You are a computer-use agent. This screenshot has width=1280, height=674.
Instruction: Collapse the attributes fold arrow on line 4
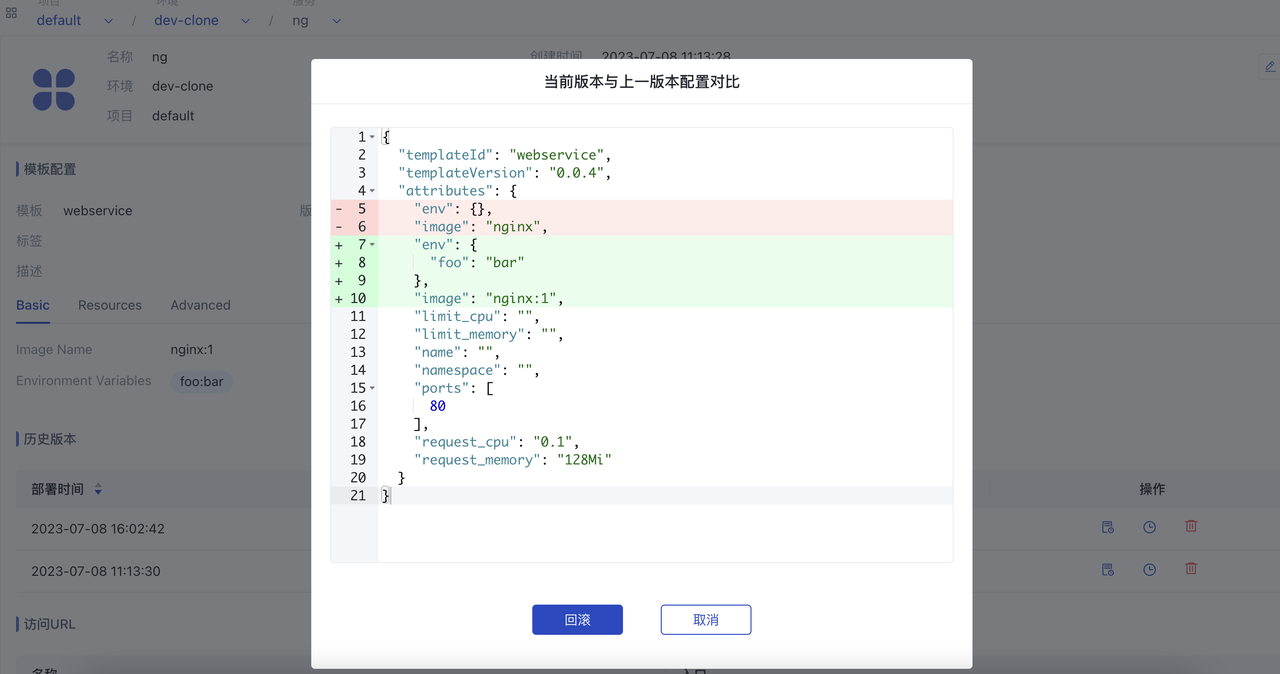pos(372,191)
